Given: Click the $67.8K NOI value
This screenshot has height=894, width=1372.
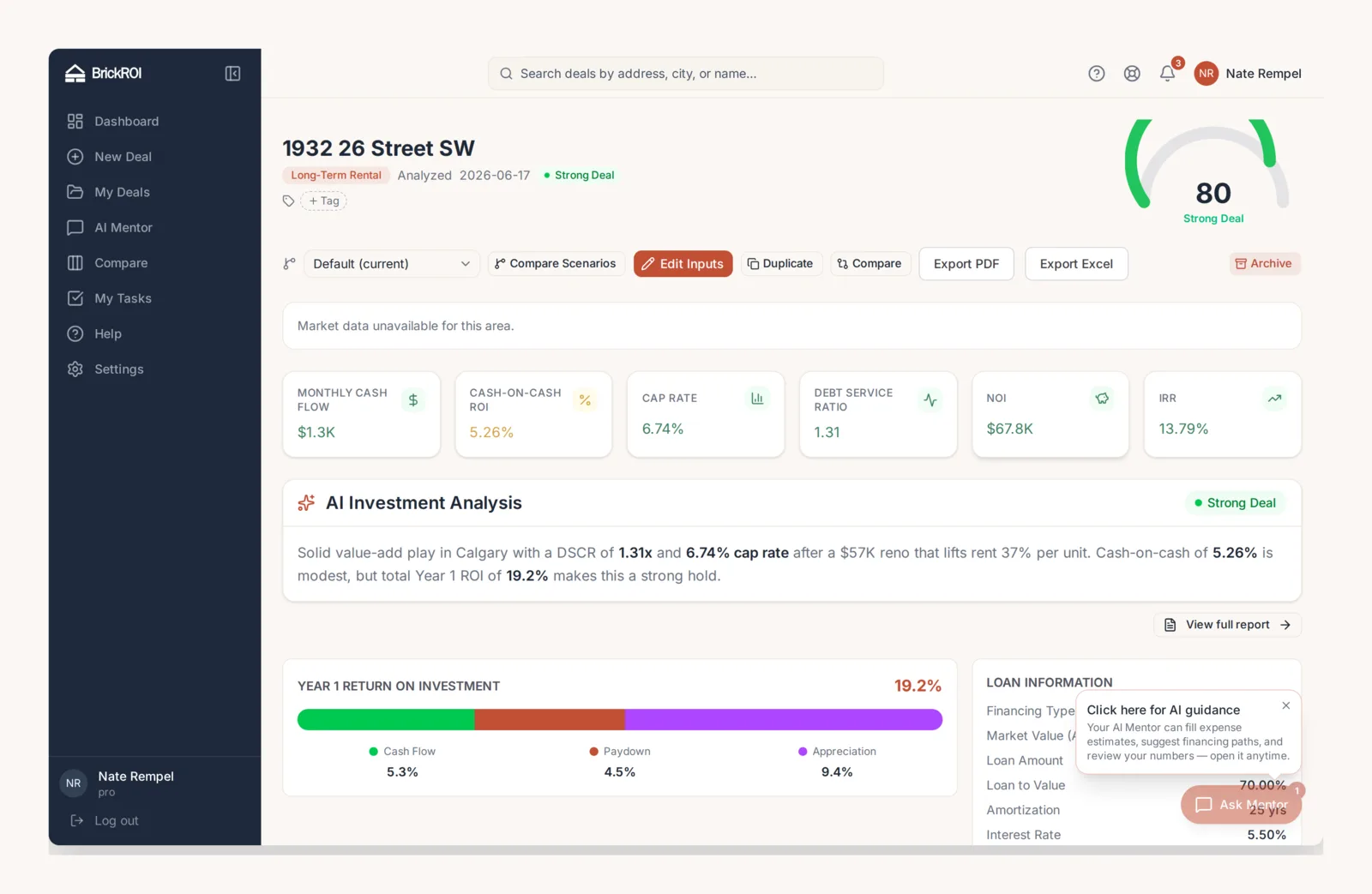Looking at the screenshot, I should click(x=1009, y=429).
